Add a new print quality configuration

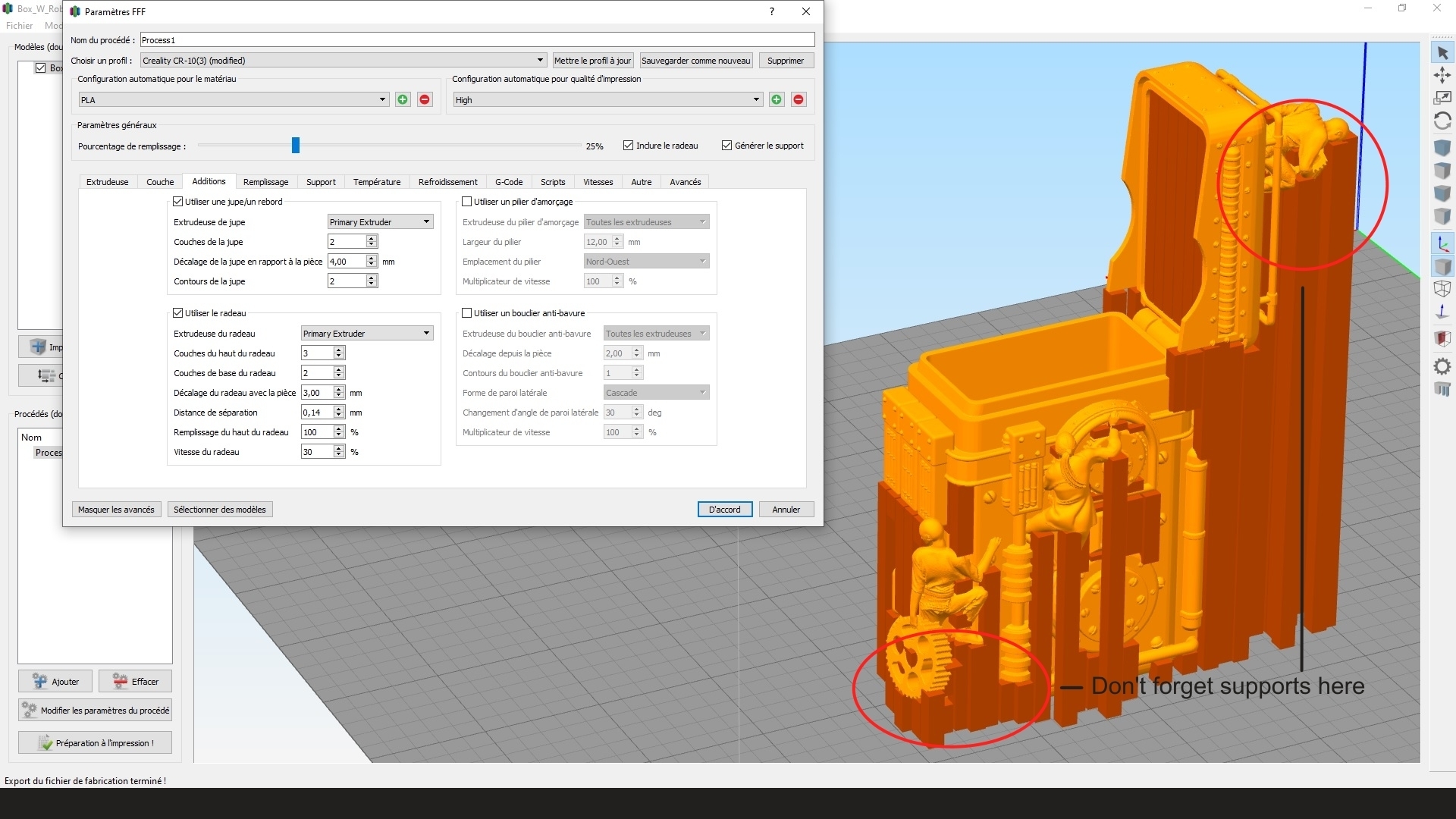pos(777,99)
